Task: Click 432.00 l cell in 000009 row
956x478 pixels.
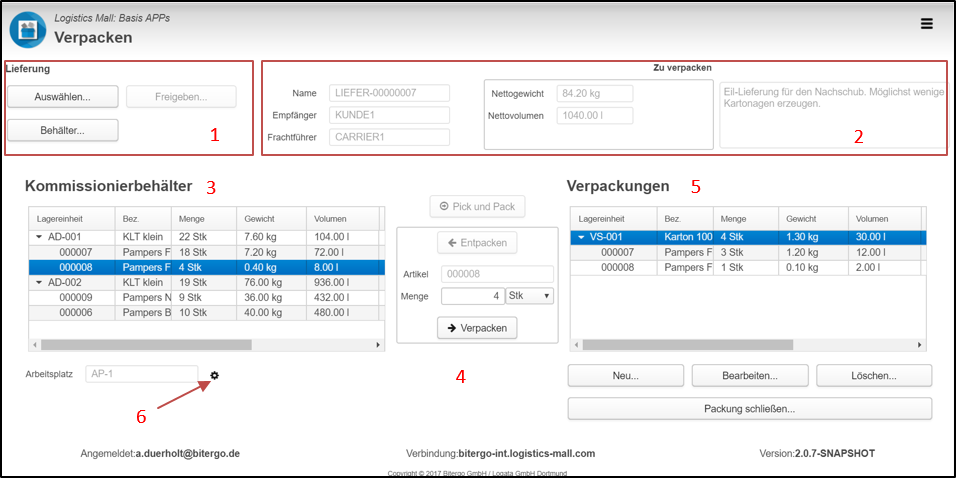Action: 343,298
